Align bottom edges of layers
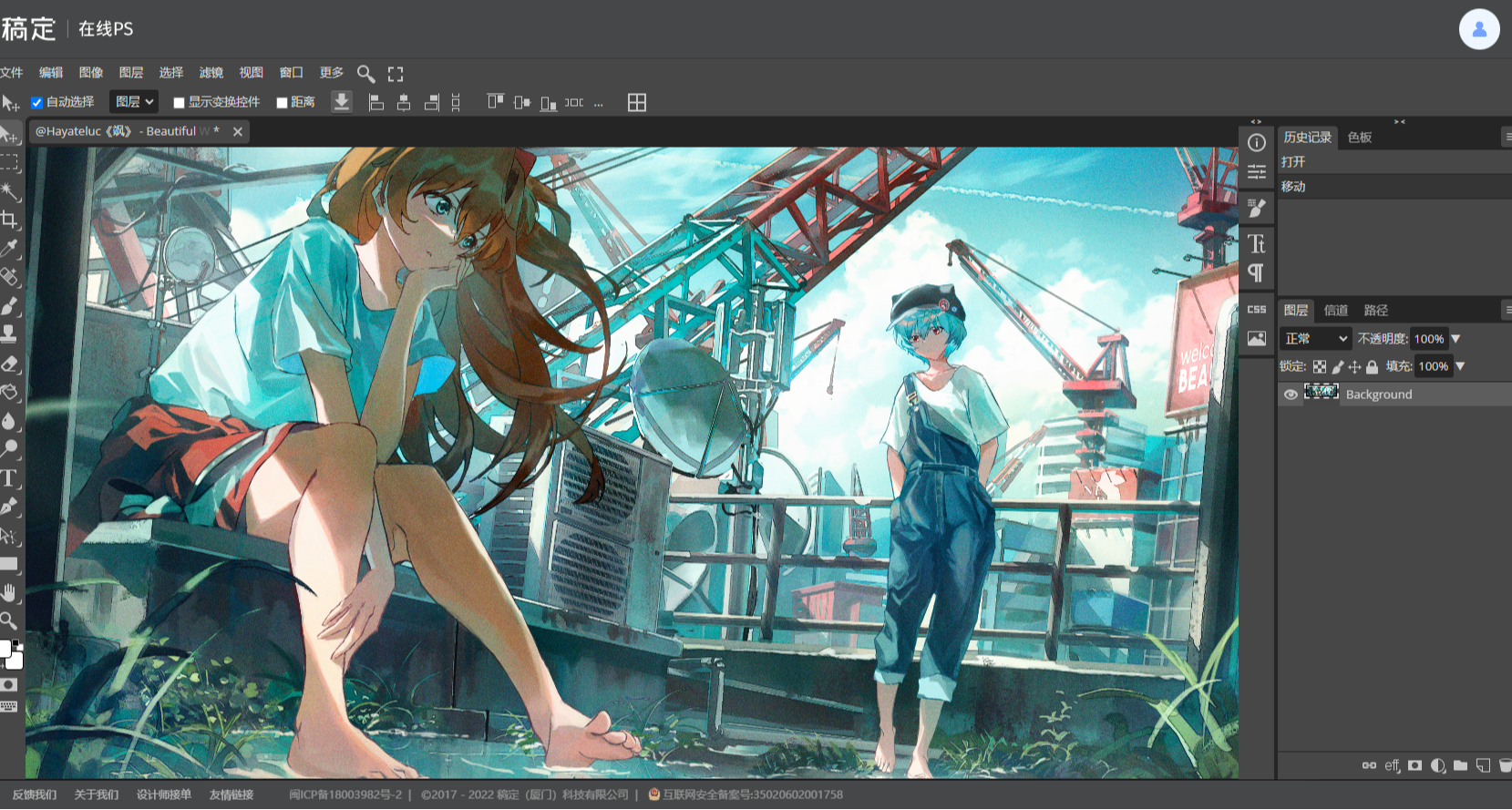This screenshot has width=1512, height=810. pos(549,103)
